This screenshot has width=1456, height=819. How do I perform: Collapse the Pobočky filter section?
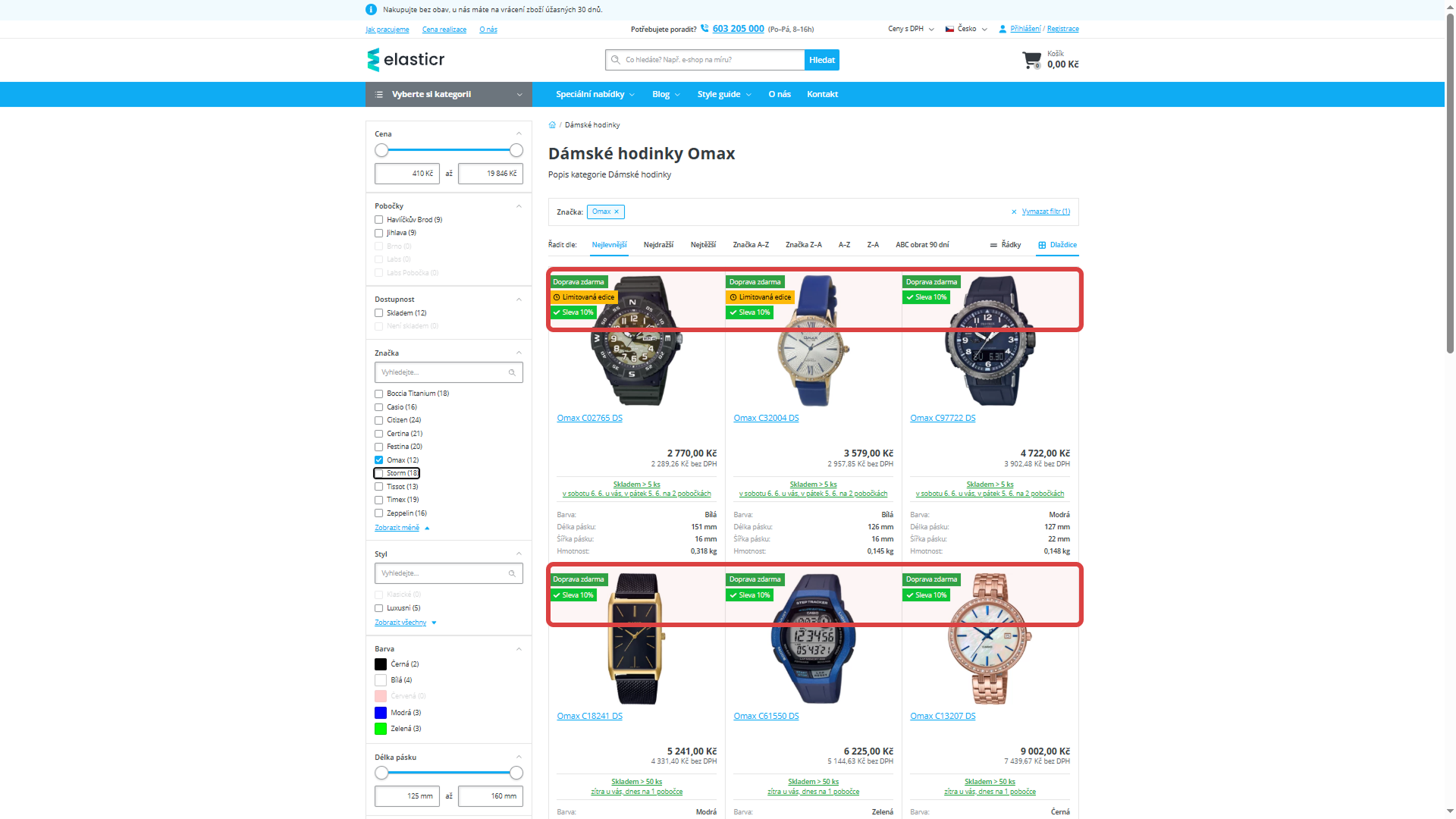coord(519,206)
